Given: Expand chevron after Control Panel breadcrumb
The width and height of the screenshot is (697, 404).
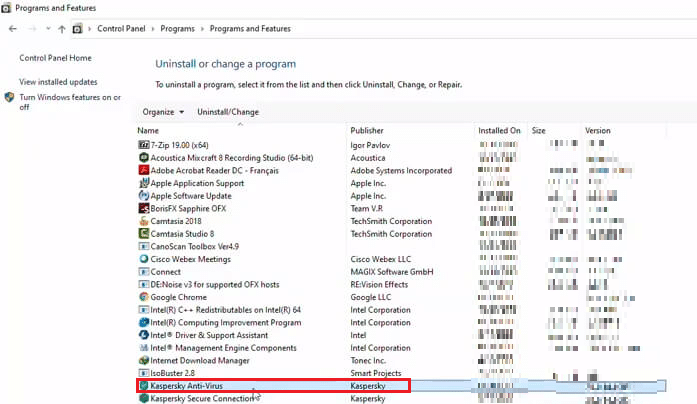Looking at the screenshot, I should [x=152, y=29].
